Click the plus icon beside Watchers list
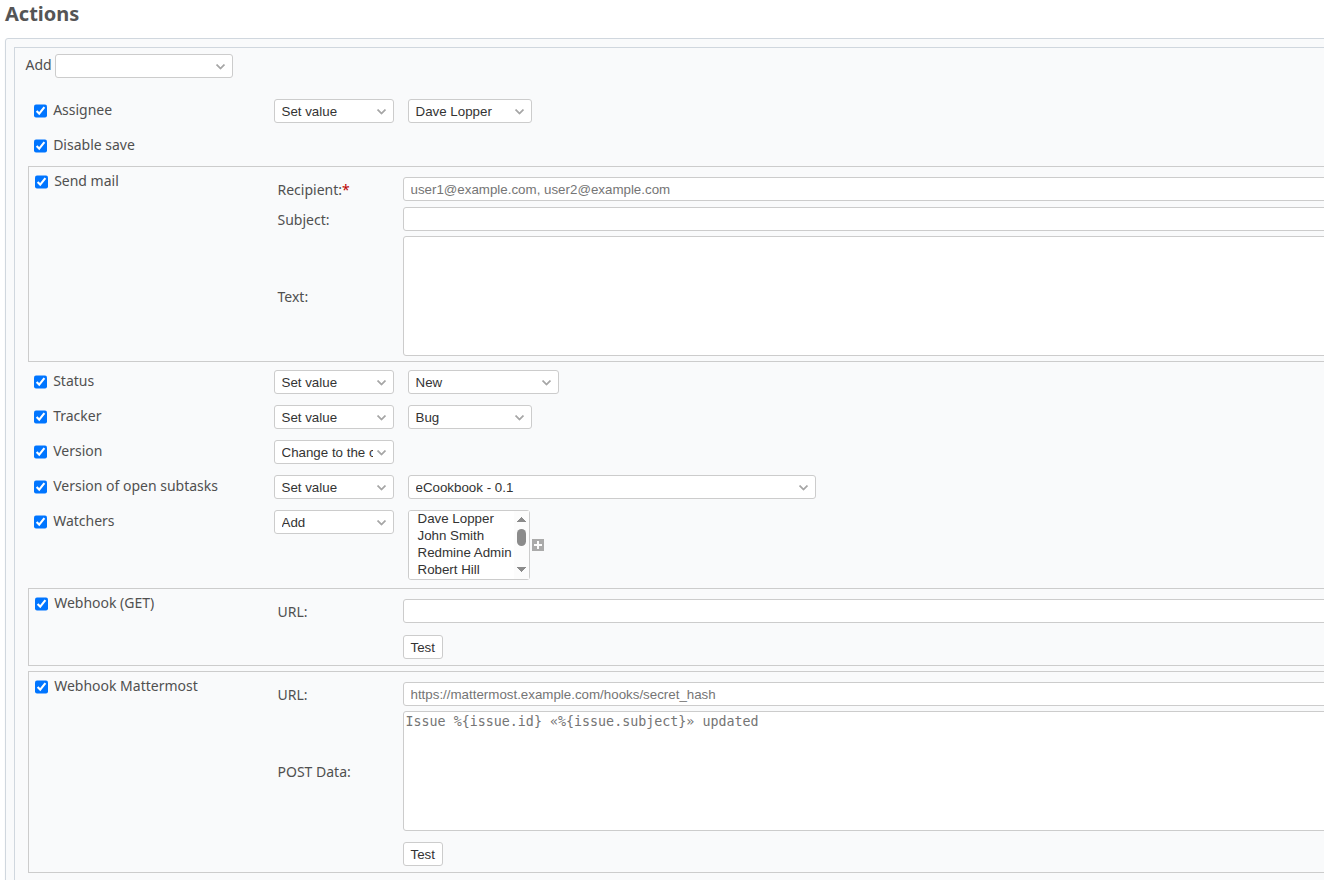This screenshot has width=1324, height=880. tap(538, 545)
